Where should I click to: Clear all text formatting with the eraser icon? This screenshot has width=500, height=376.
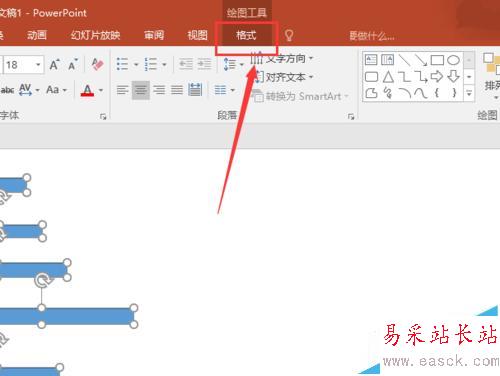point(97,64)
